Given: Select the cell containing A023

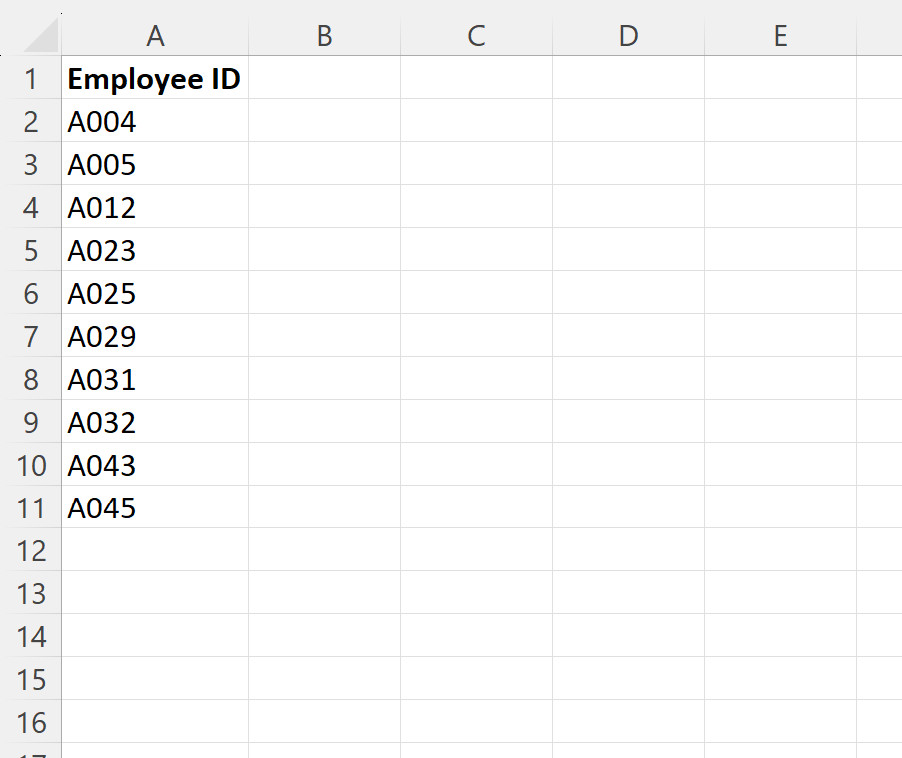Looking at the screenshot, I should click(x=155, y=250).
